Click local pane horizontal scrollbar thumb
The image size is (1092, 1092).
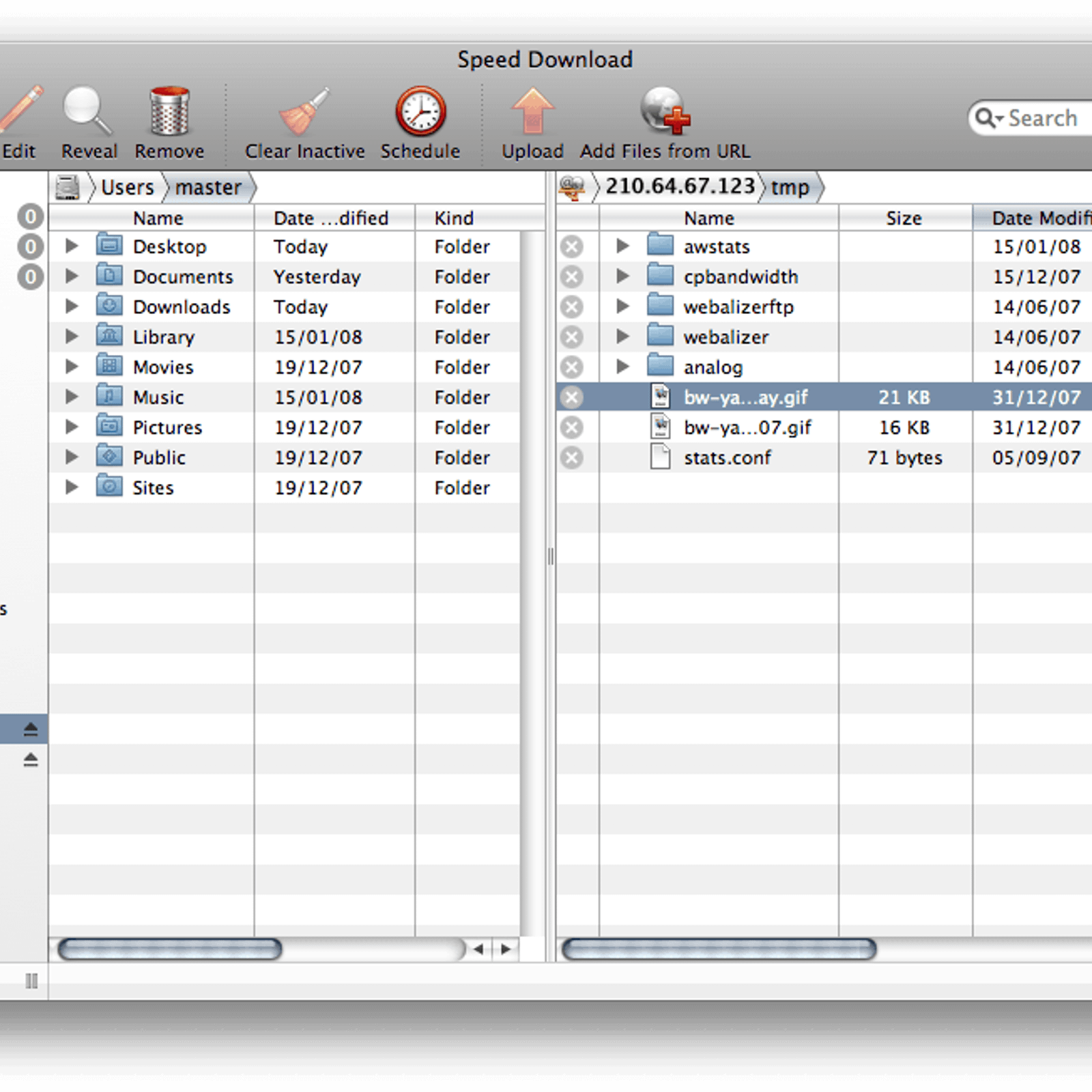pyautogui.click(x=169, y=949)
